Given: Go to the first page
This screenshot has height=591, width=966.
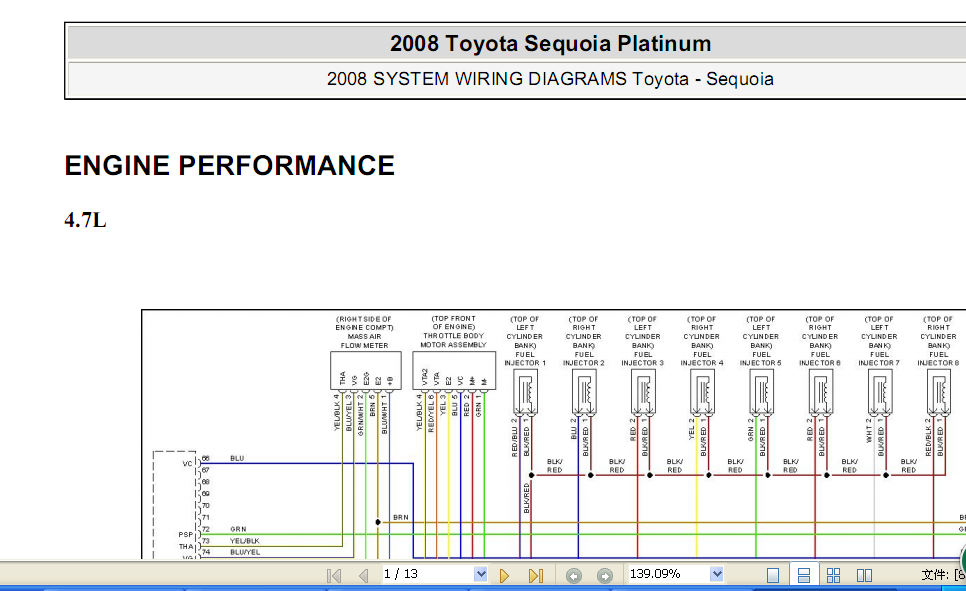Looking at the screenshot, I should pos(334,576).
